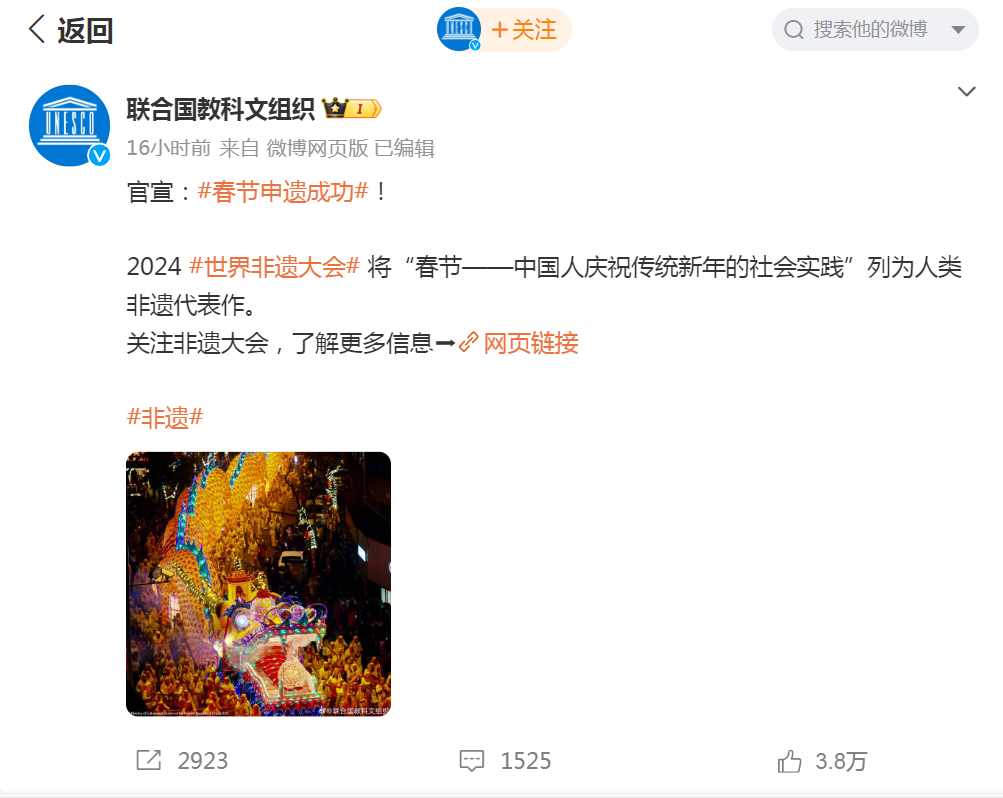Open the 网页链接 web link
1003x798 pixels.
point(531,343)
